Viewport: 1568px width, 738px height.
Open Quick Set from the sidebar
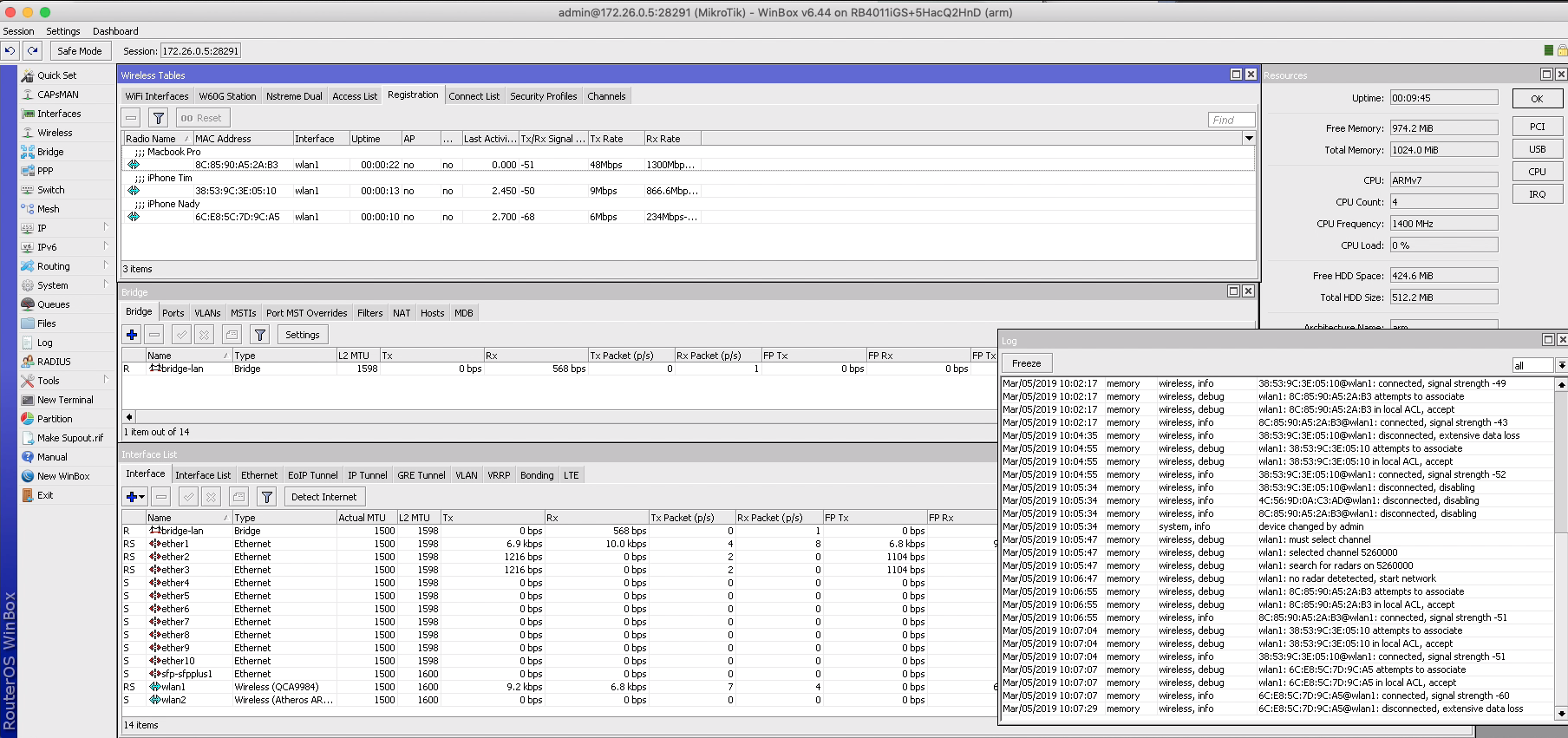click(x=56, y=75)
